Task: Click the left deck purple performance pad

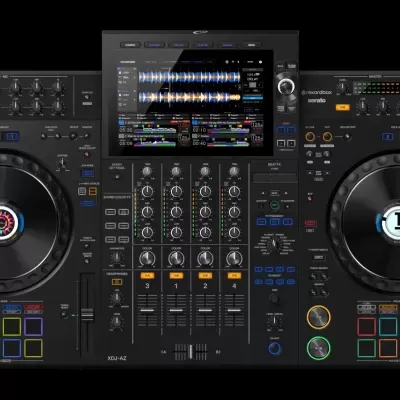Action: tap(33, 327)
